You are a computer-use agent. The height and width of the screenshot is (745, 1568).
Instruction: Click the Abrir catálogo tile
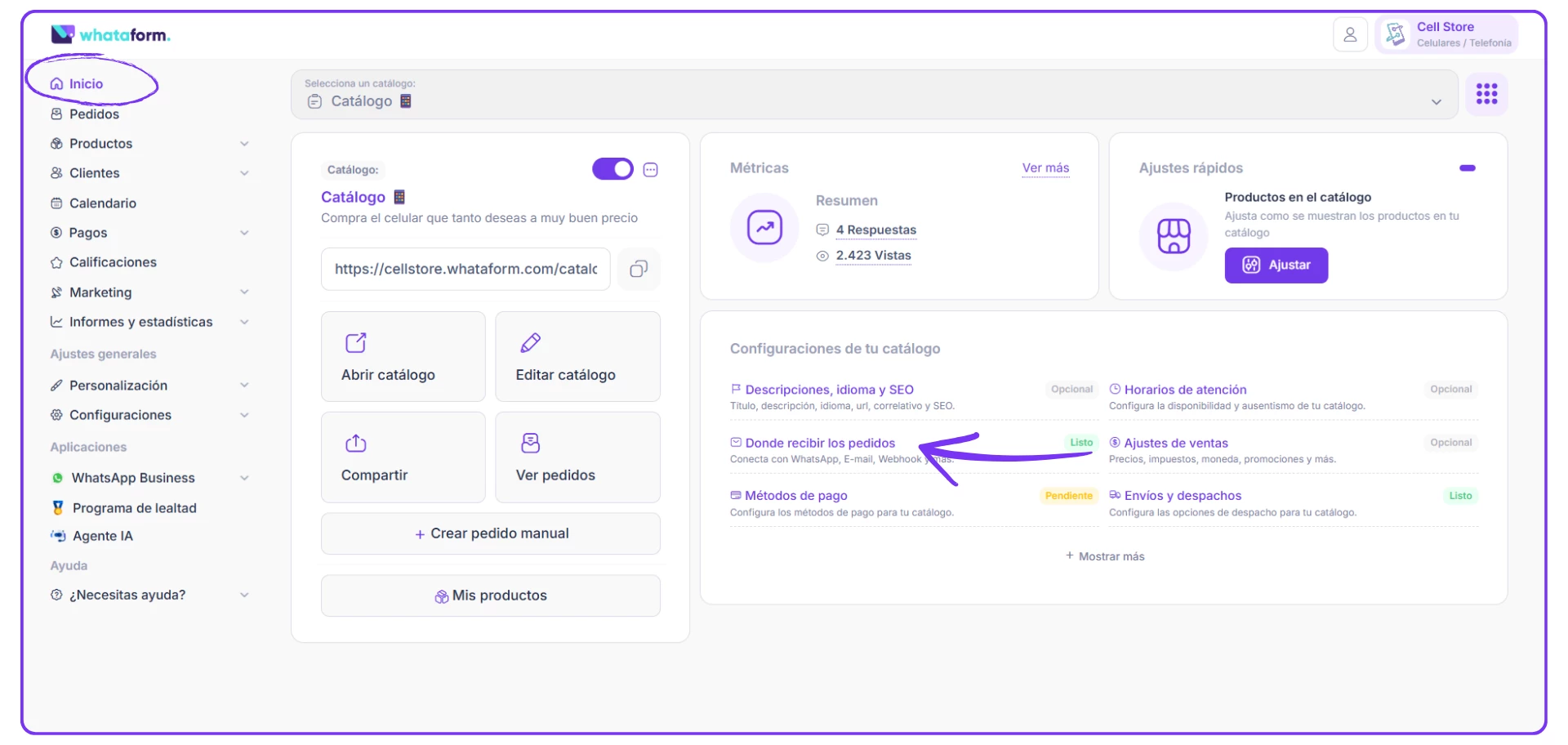pyautogui.click(x=403, y=357)
